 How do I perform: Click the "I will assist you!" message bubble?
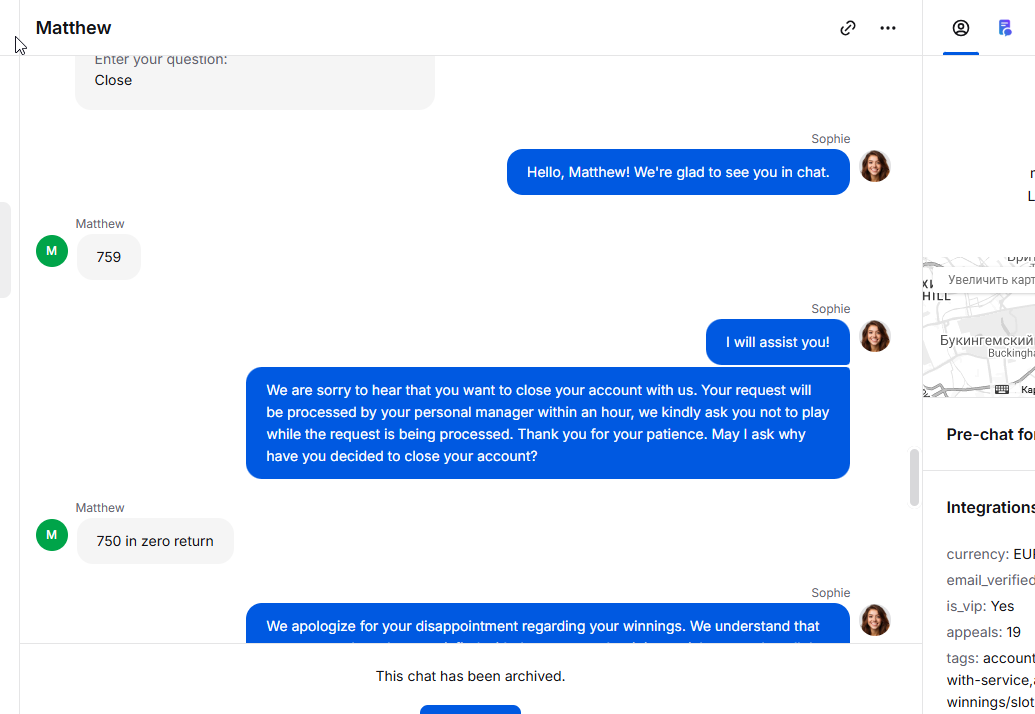(x=777, y=342)
